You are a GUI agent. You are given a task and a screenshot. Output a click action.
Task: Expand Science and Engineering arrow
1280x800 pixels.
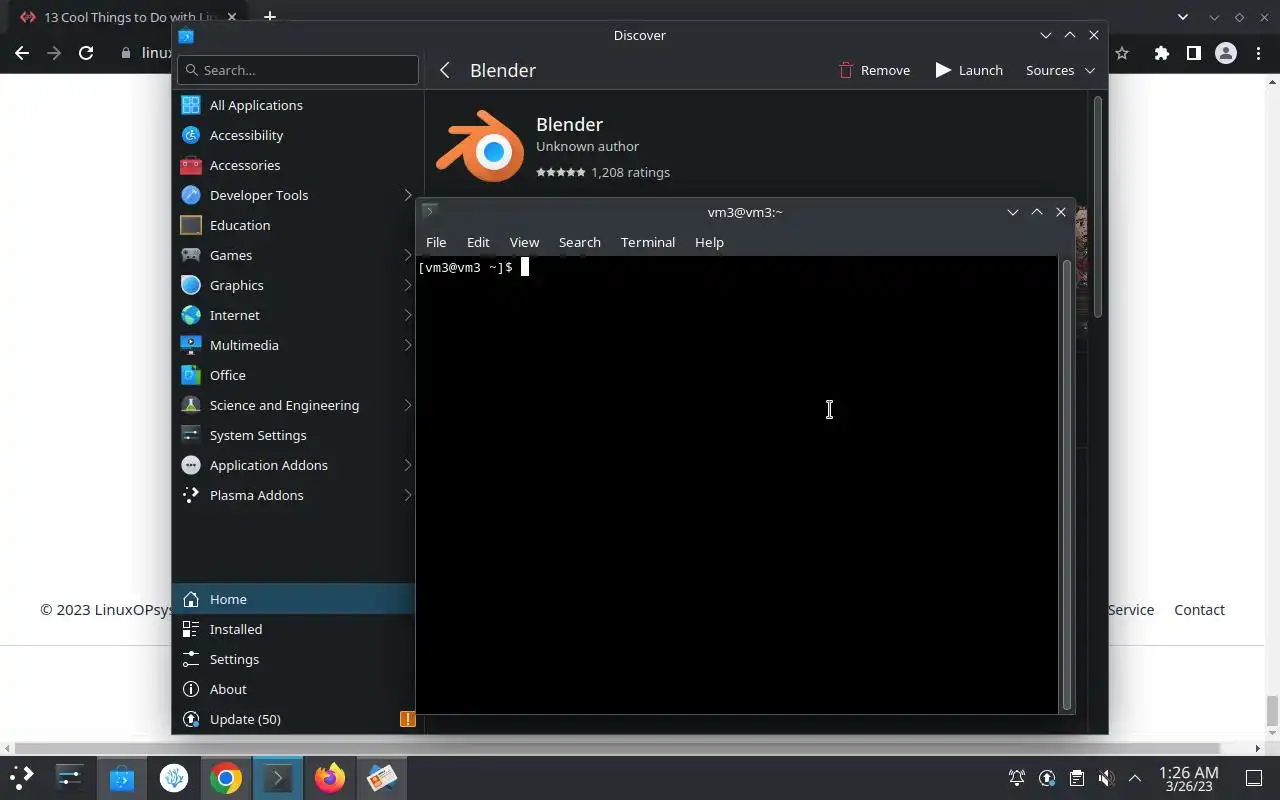[x=407, y=405]
